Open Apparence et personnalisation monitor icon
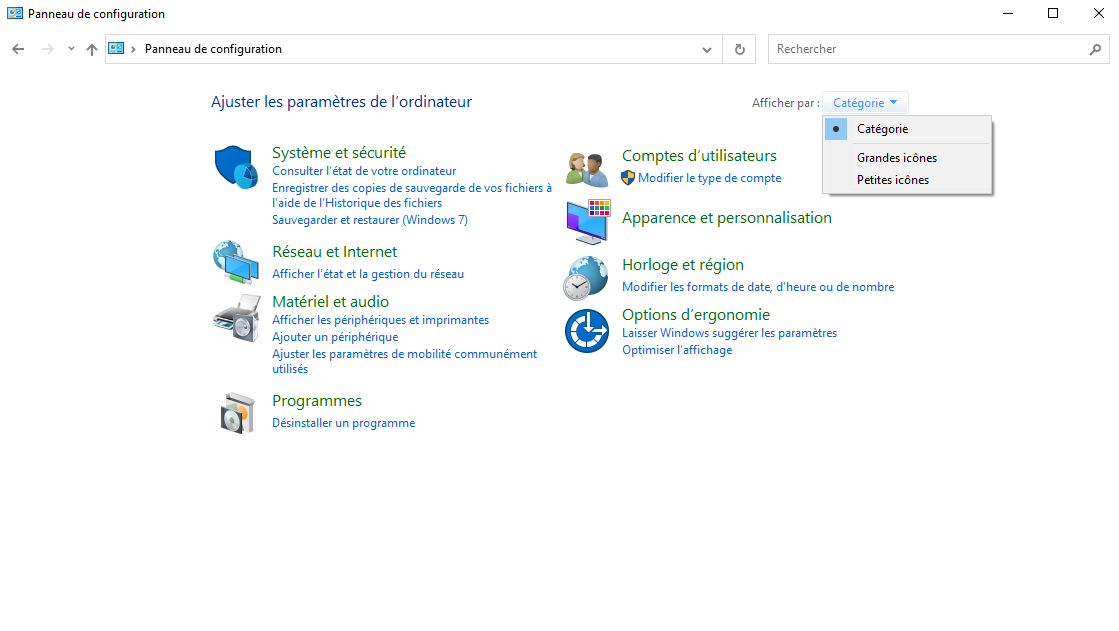The width and height of the screenshot is (1119, 631). [587, 222]
